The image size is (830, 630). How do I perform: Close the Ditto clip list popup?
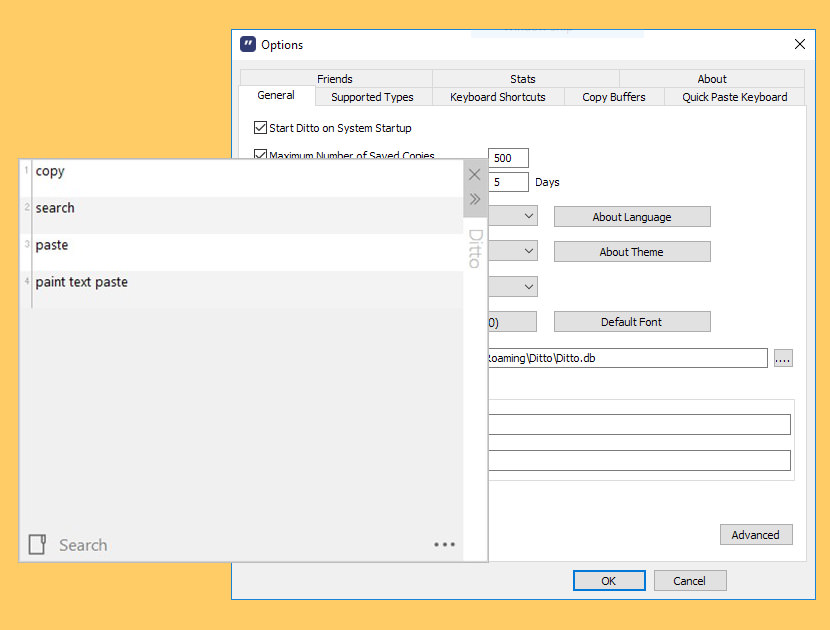[x=474, y=175]
